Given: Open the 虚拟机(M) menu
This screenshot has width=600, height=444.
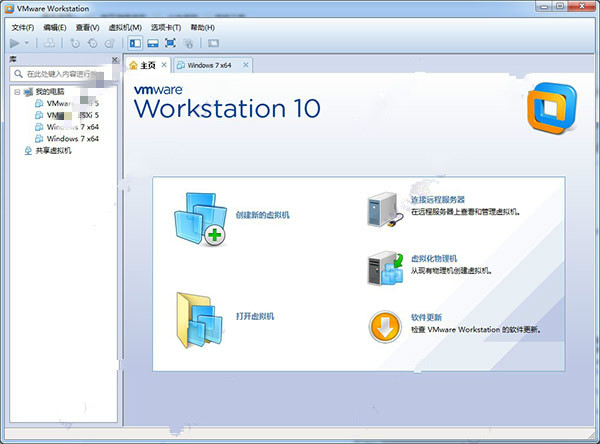Looking at the screenshot, I should [x=125, y=28].
